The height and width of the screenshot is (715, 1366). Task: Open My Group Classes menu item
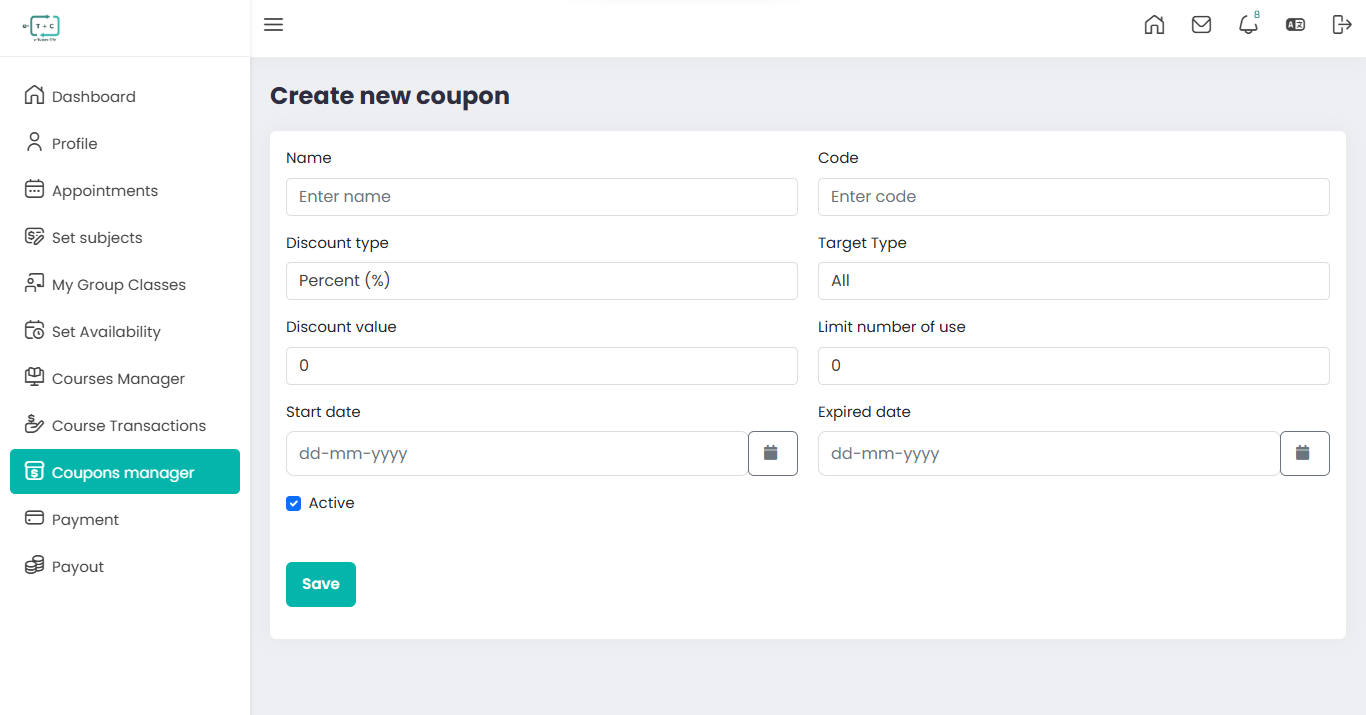[x=125, y=284]
